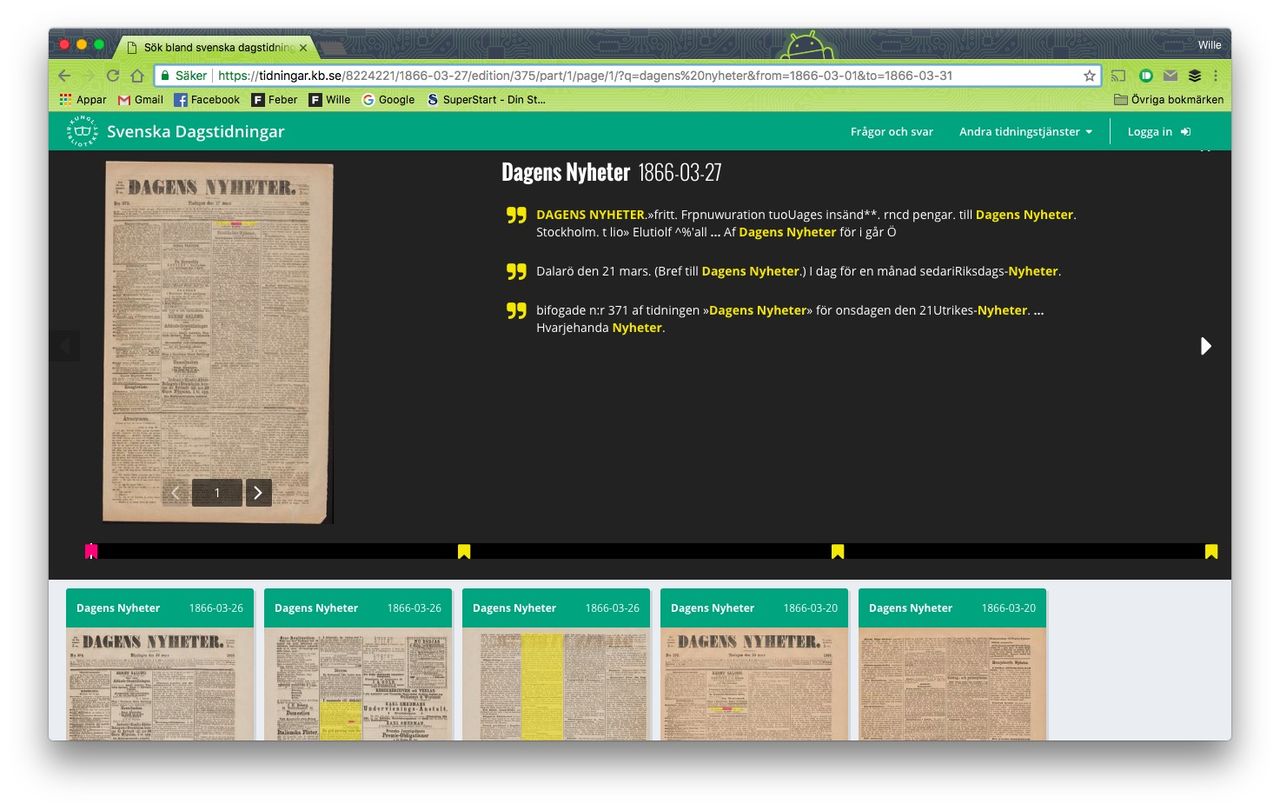Click the address bar URL
Image resolution: width=1280 pixels, height=810 pixels.
click(585, 76)
